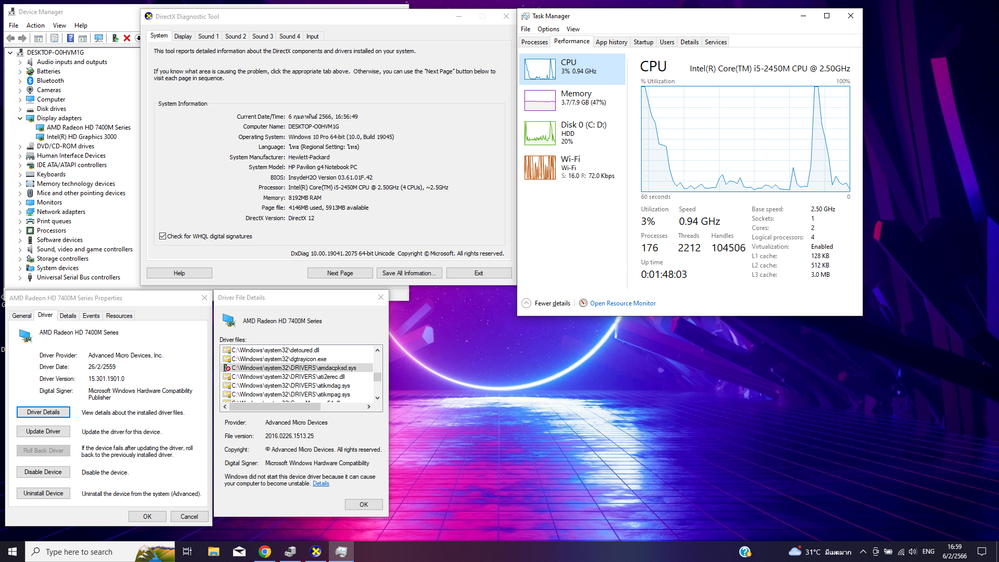Select AMD Radeon HD 7400M Series adapter
The width and height of the screenshot is (999, 562).
tap(88, 127)
